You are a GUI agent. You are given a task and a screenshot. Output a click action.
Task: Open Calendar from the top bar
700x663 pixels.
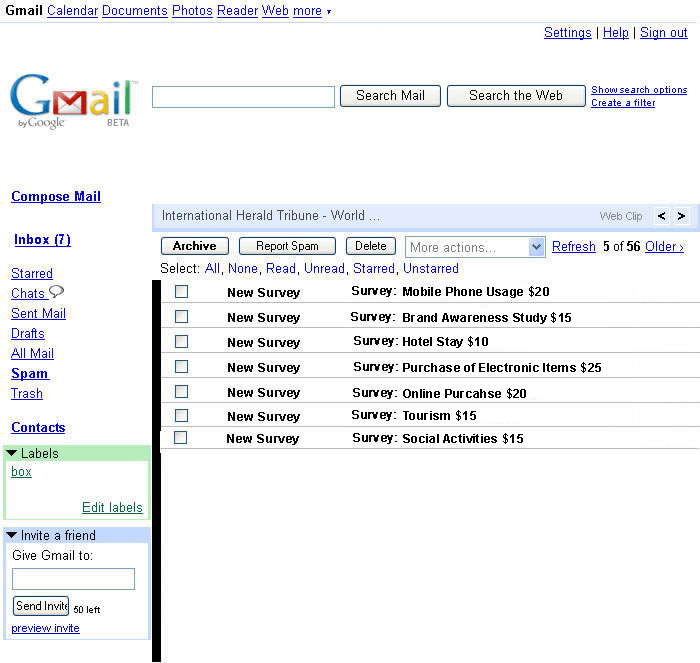click(x=72, y=10)
